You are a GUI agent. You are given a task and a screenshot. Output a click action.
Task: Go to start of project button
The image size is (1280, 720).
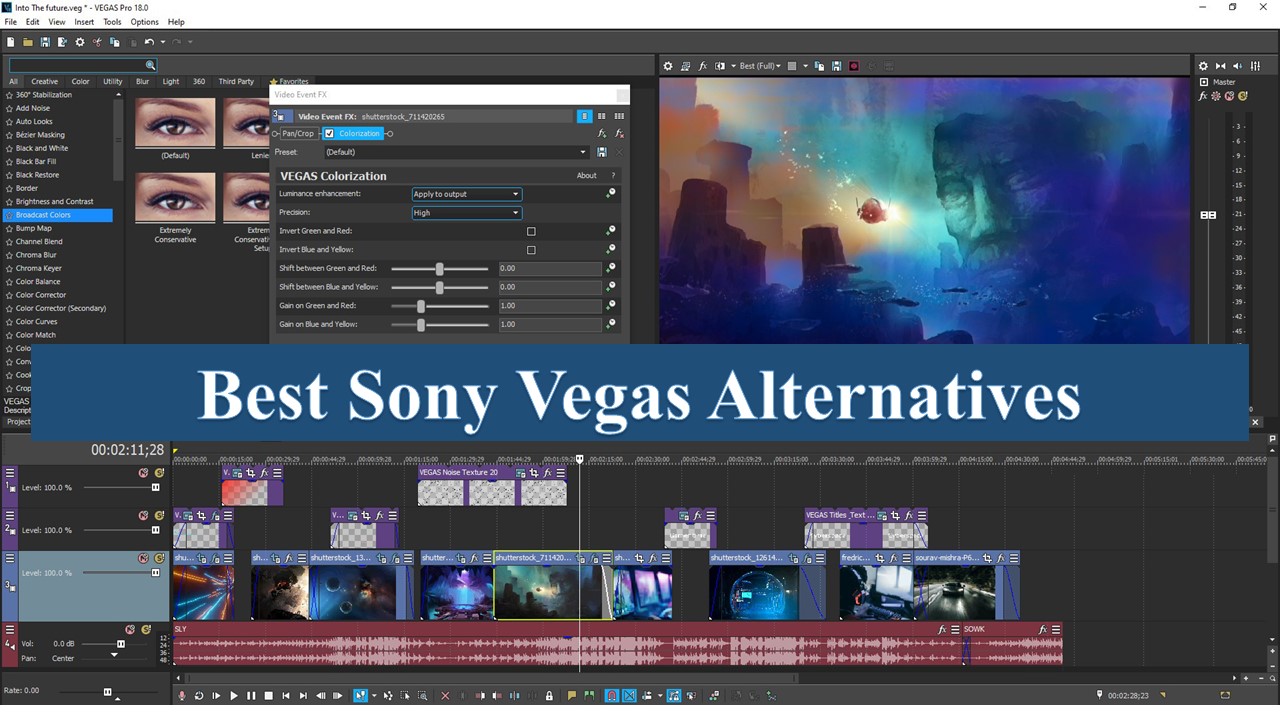(x=286, y=696)
